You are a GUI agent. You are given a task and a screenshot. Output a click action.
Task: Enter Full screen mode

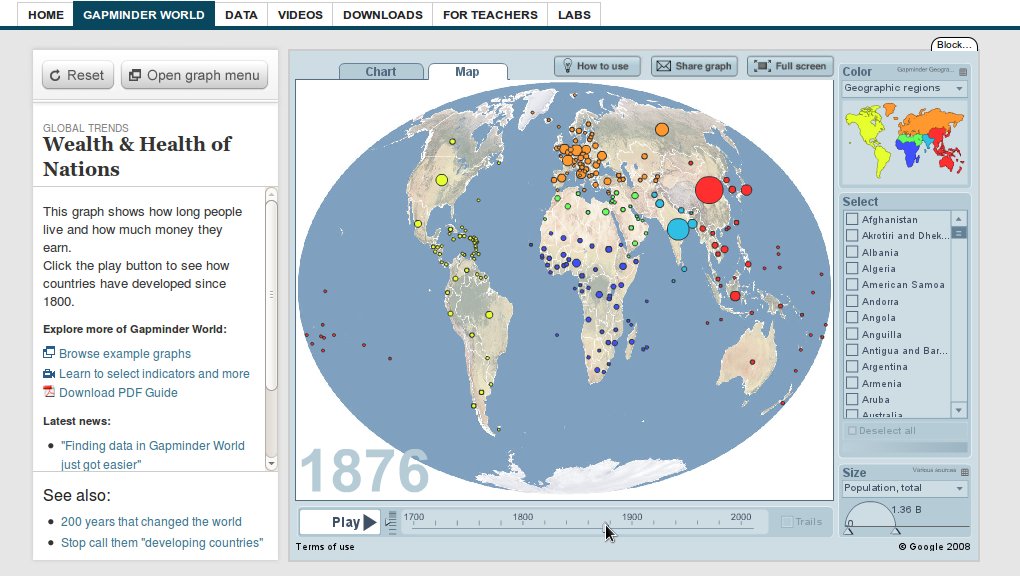tap(790, 66)
